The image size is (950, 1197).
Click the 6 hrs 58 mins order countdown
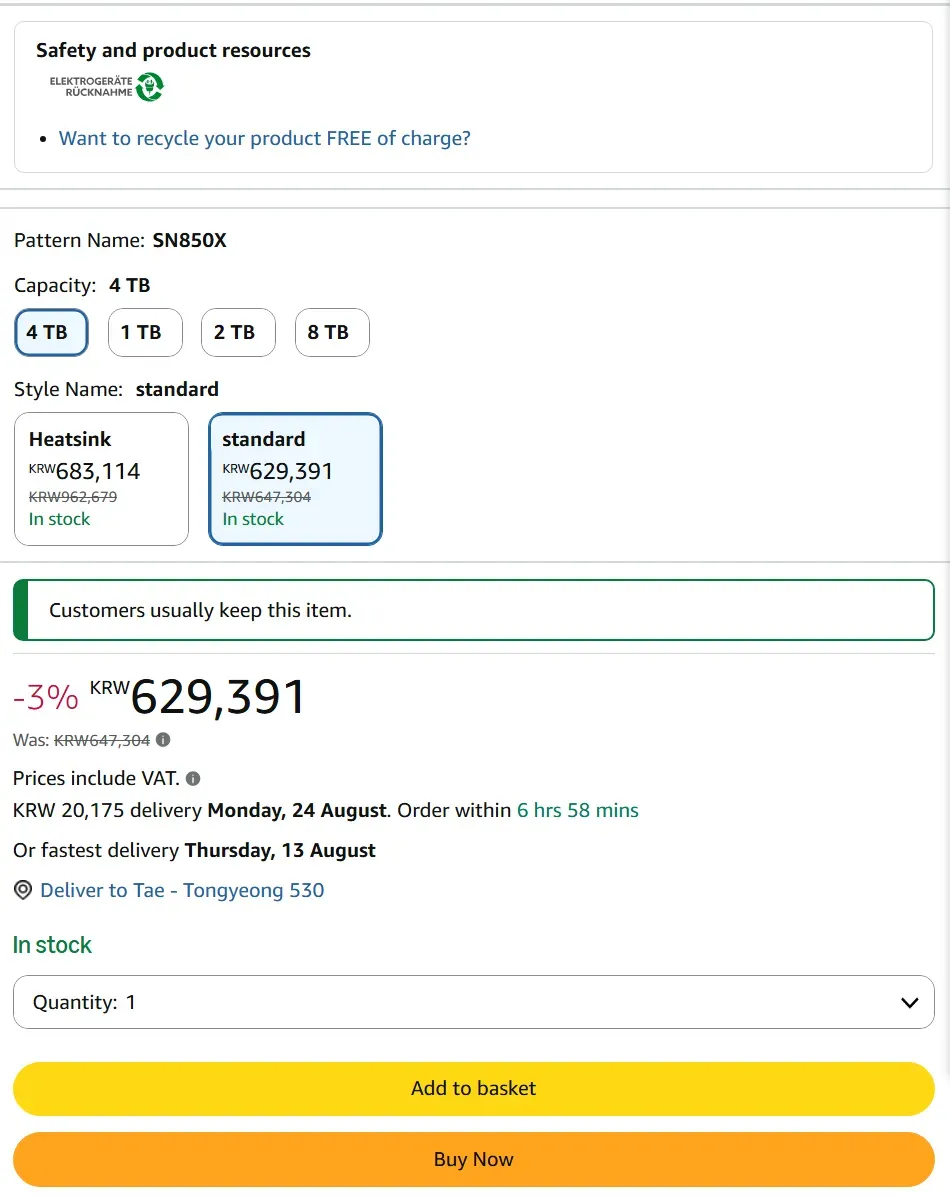point(577,810)
